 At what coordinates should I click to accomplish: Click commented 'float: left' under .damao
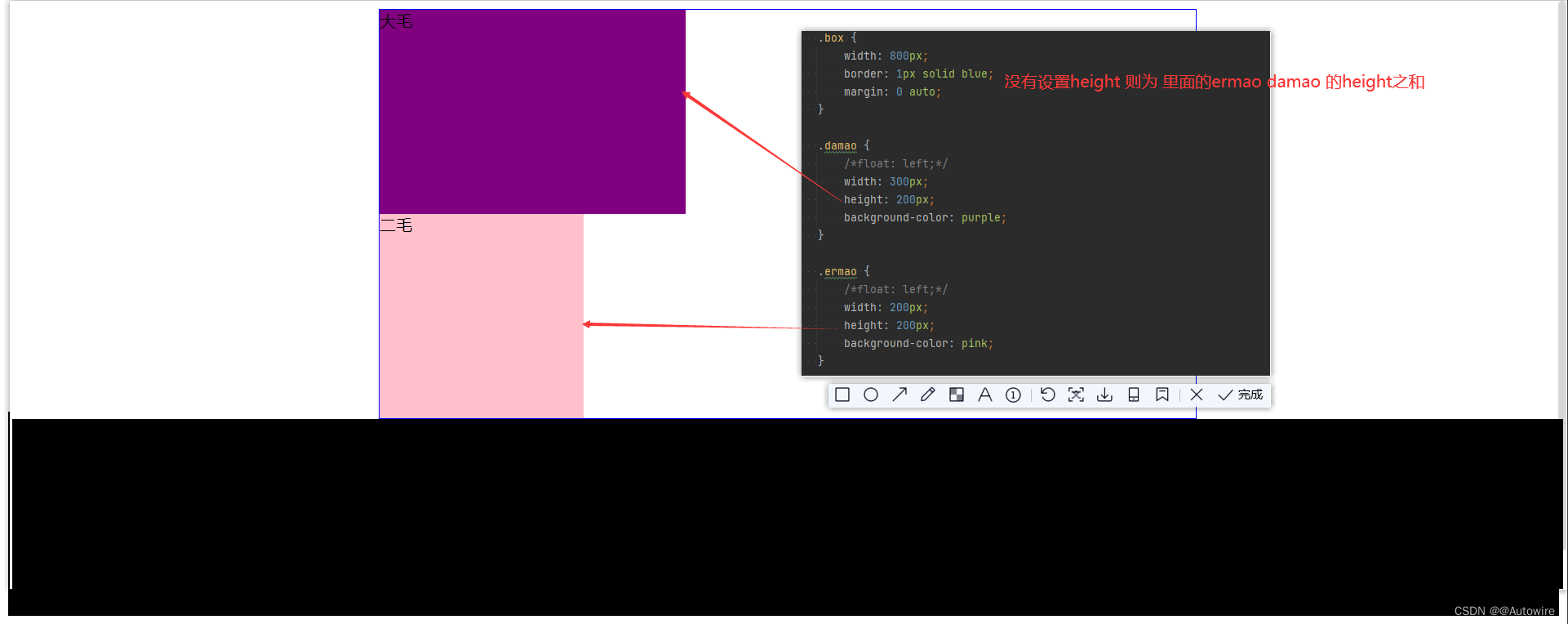click(895, 163)
